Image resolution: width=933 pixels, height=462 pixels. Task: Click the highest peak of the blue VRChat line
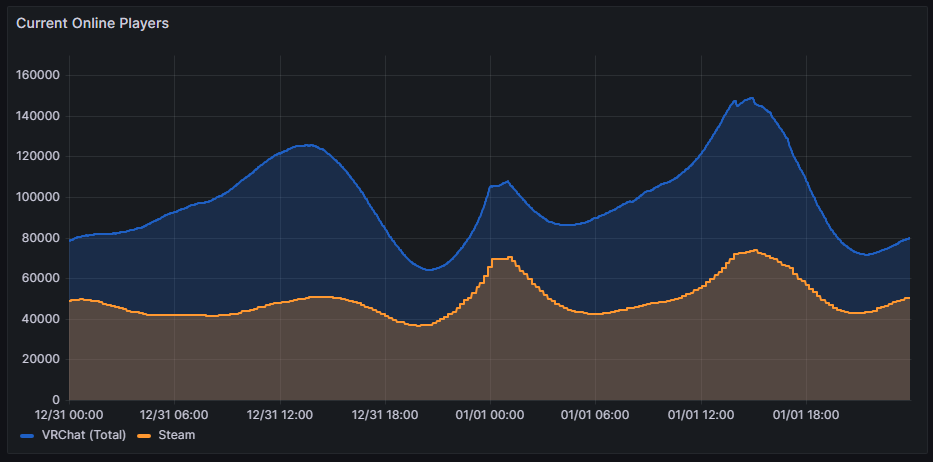click(x=750, y=98)
